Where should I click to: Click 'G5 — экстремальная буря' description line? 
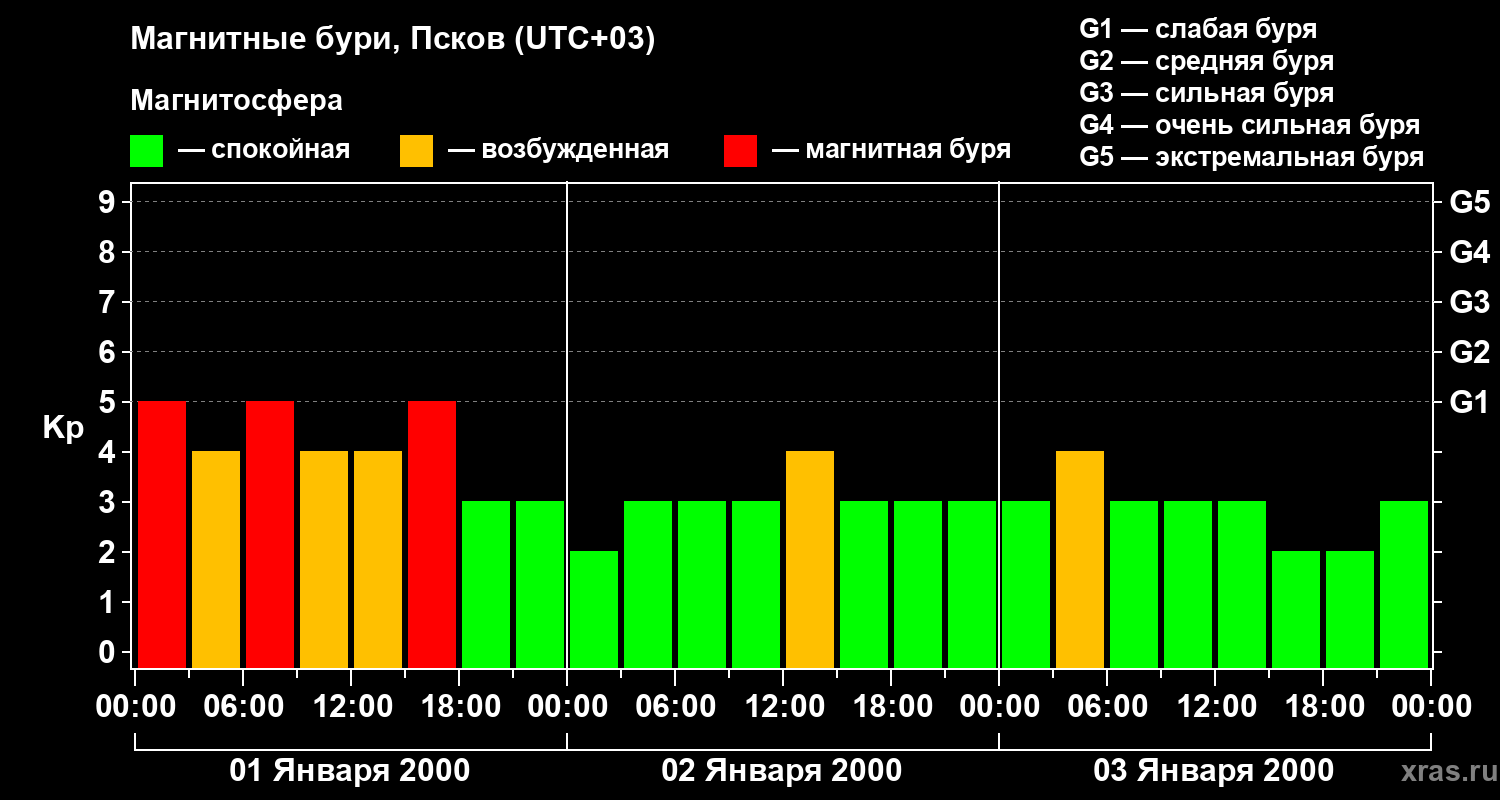(1251, 157)
